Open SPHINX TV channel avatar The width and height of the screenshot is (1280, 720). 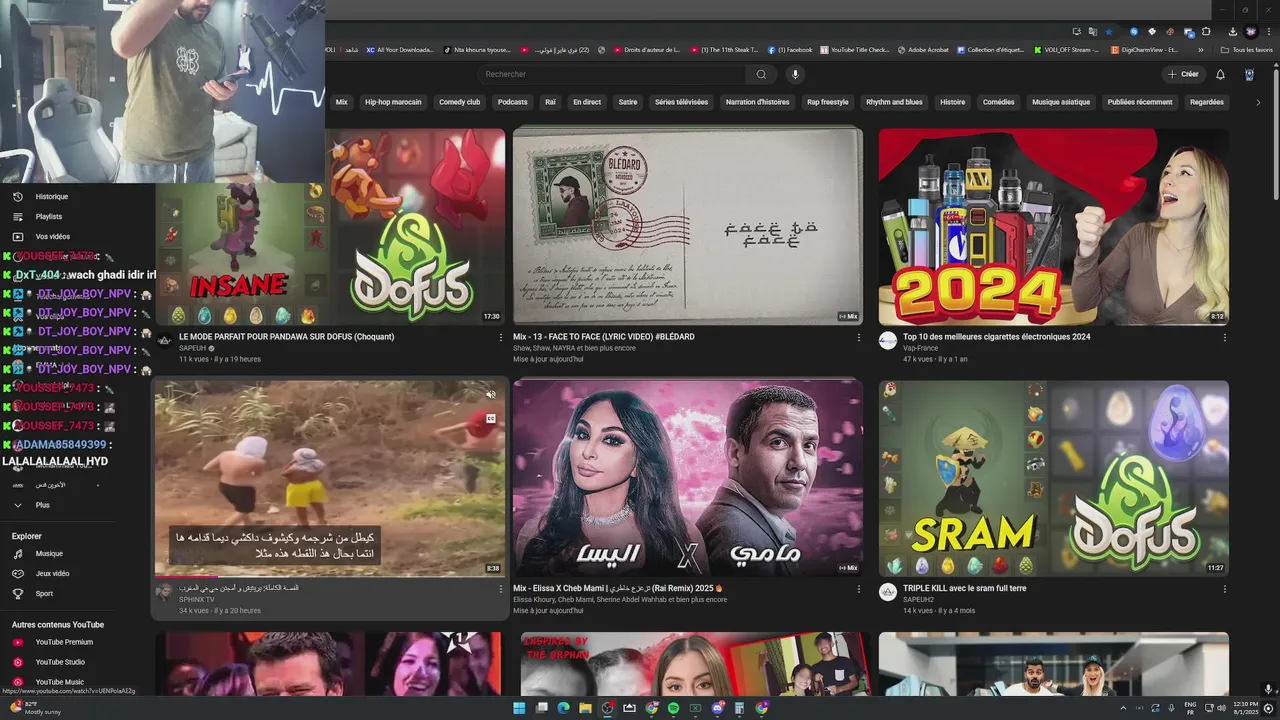click(x=163, y=592)
